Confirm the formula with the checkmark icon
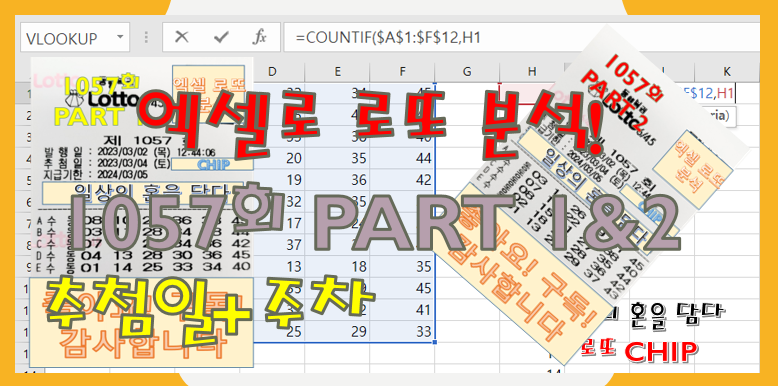The height and width of the screenshot is (386, 778). point(221,37)
